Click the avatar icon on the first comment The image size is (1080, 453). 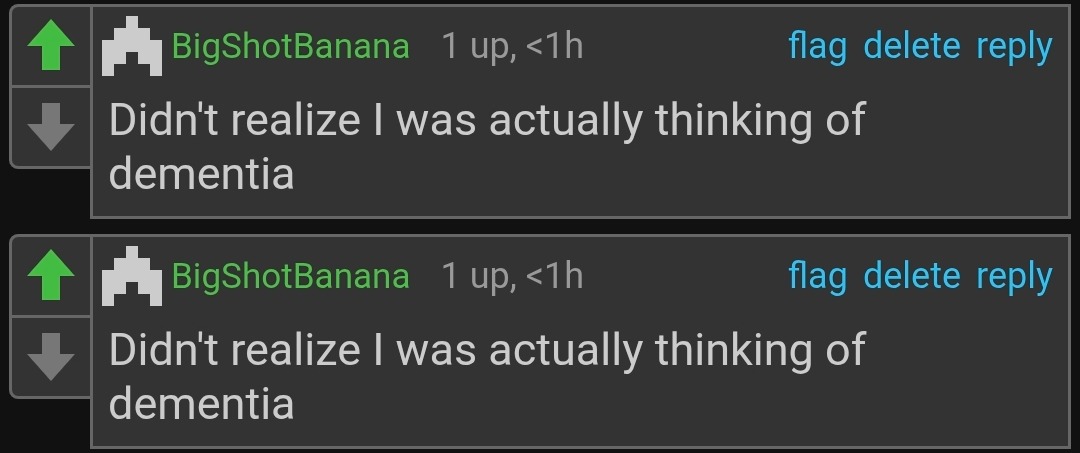coord(131,49)
